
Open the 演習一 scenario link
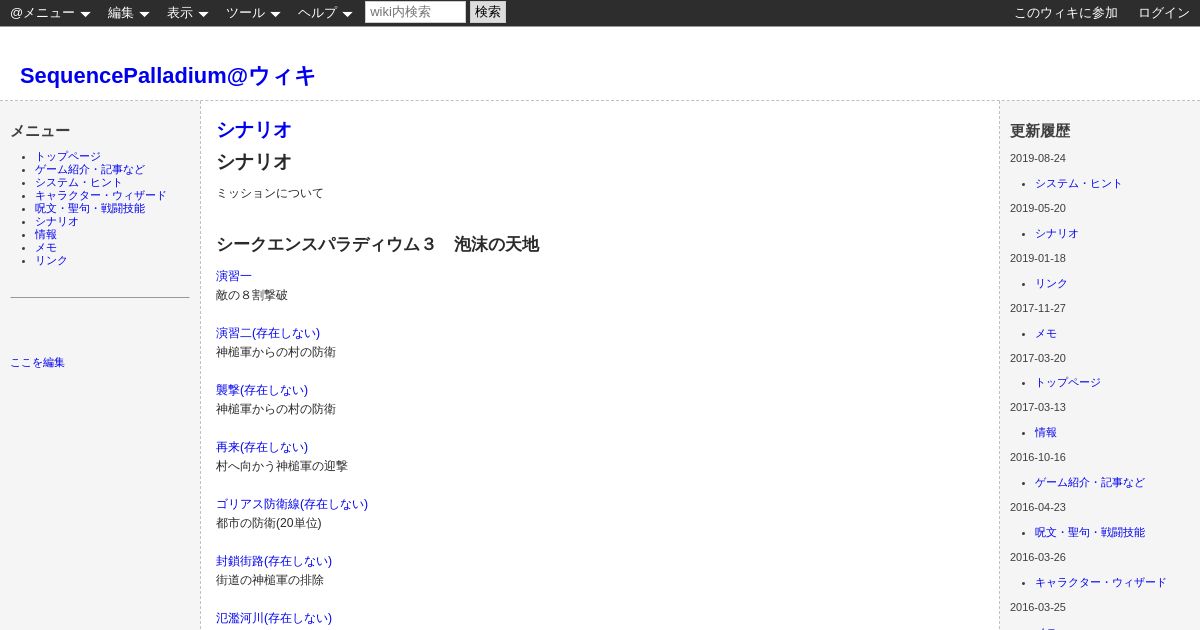coord(234,276)
